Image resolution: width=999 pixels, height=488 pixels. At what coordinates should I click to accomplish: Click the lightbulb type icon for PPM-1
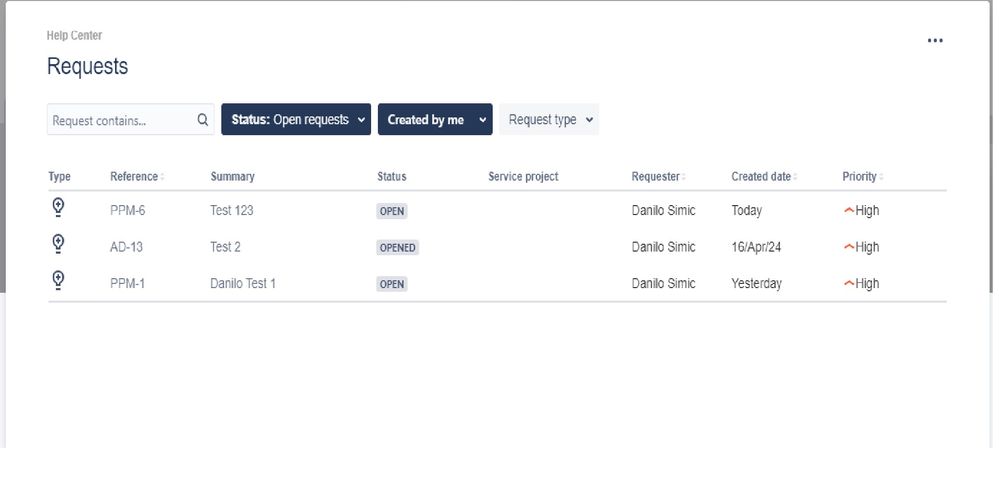click(x=58, y=280)
